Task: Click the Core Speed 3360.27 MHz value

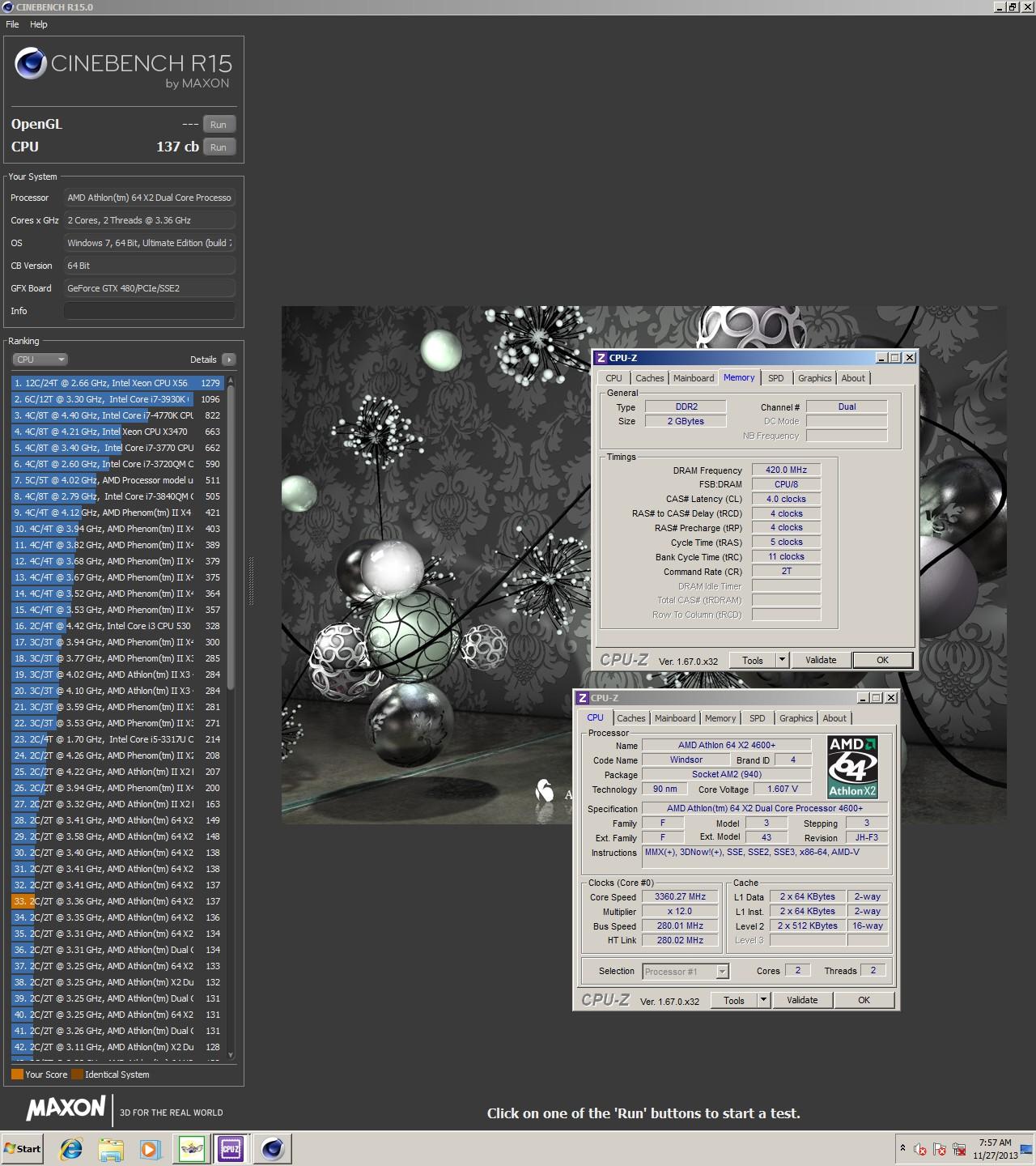Action: tap(680, 896)
